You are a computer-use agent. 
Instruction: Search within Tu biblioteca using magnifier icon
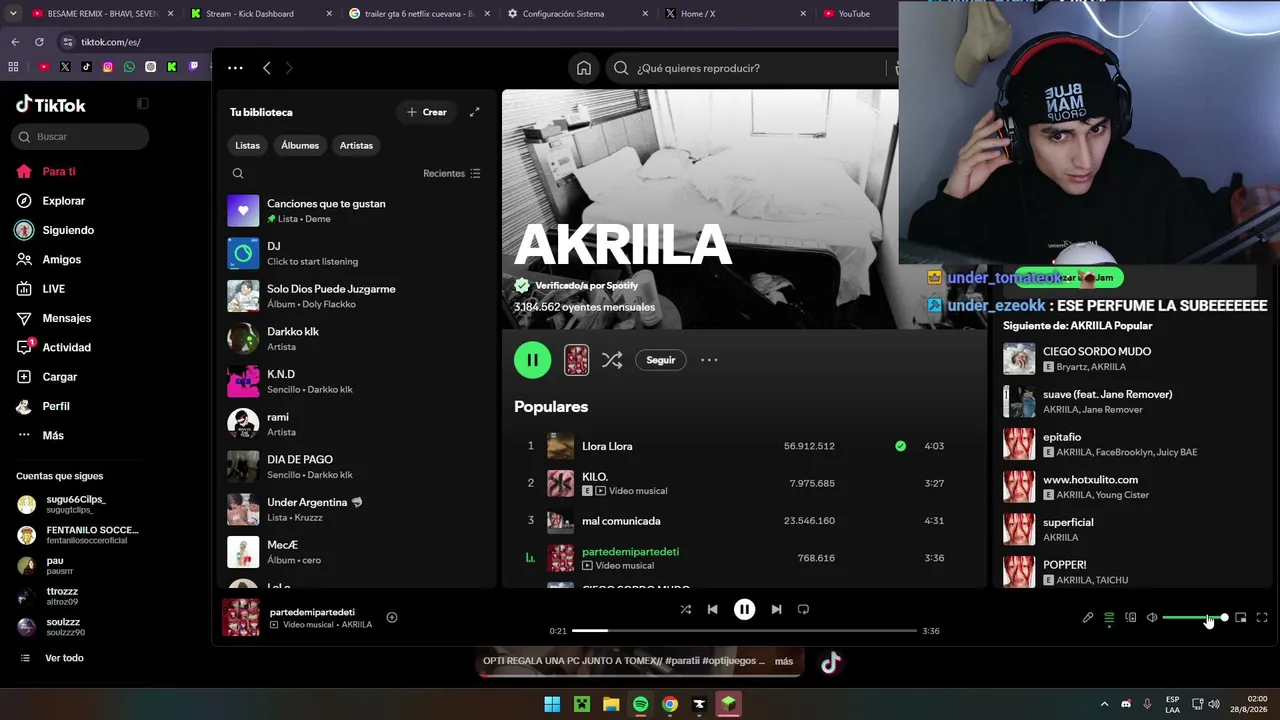(238, 173)
